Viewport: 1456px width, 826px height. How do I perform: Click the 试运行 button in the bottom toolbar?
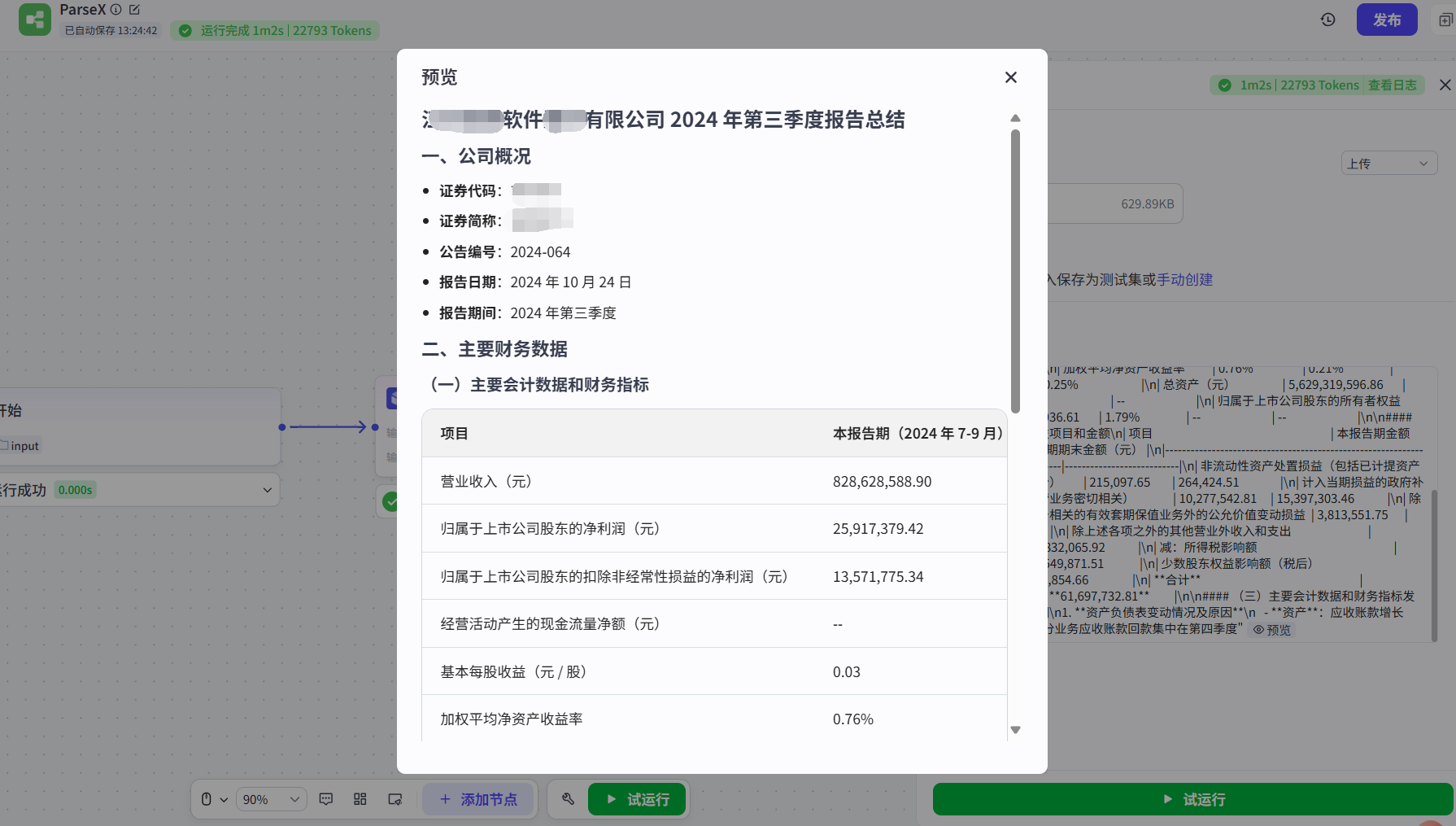[x=637, y=799]
